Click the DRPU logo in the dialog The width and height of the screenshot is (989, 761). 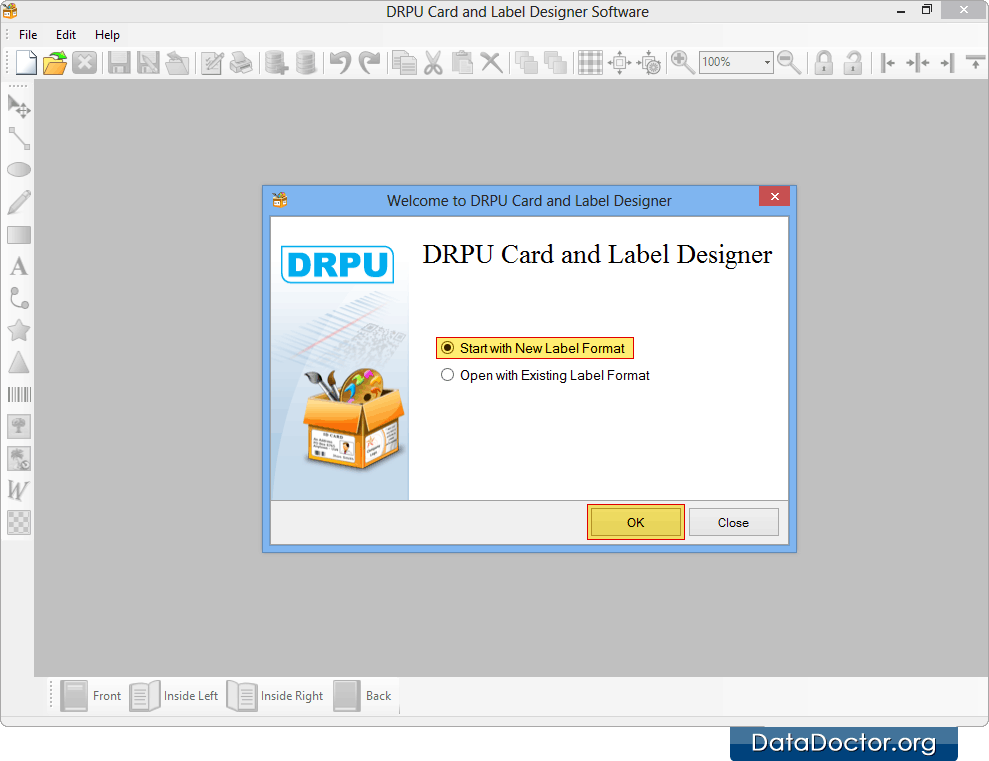[337, 264]
